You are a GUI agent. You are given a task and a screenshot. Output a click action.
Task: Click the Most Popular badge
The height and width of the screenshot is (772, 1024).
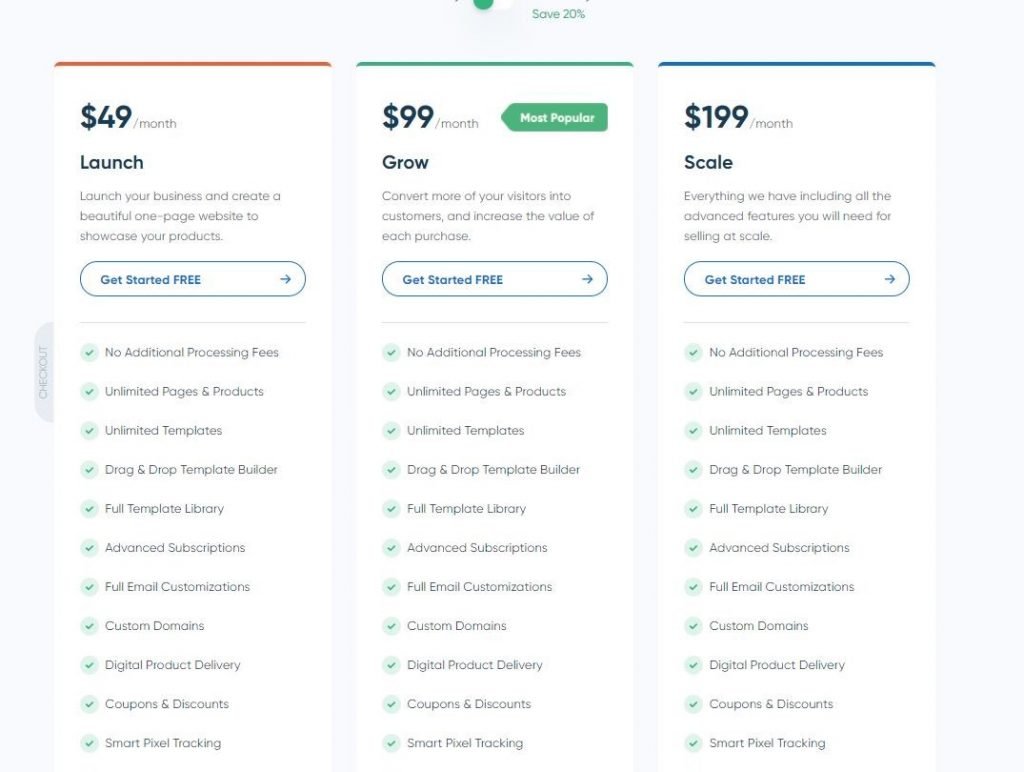[x=554, y=118]
